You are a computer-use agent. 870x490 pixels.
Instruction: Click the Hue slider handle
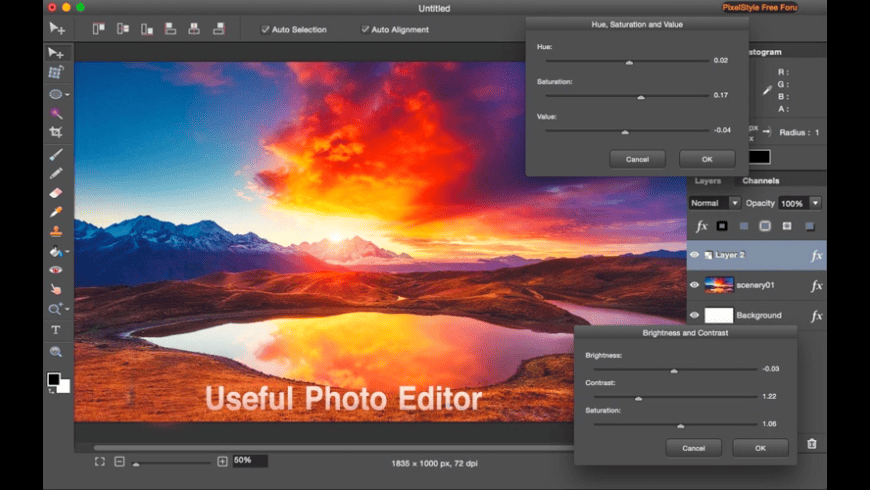629,62
